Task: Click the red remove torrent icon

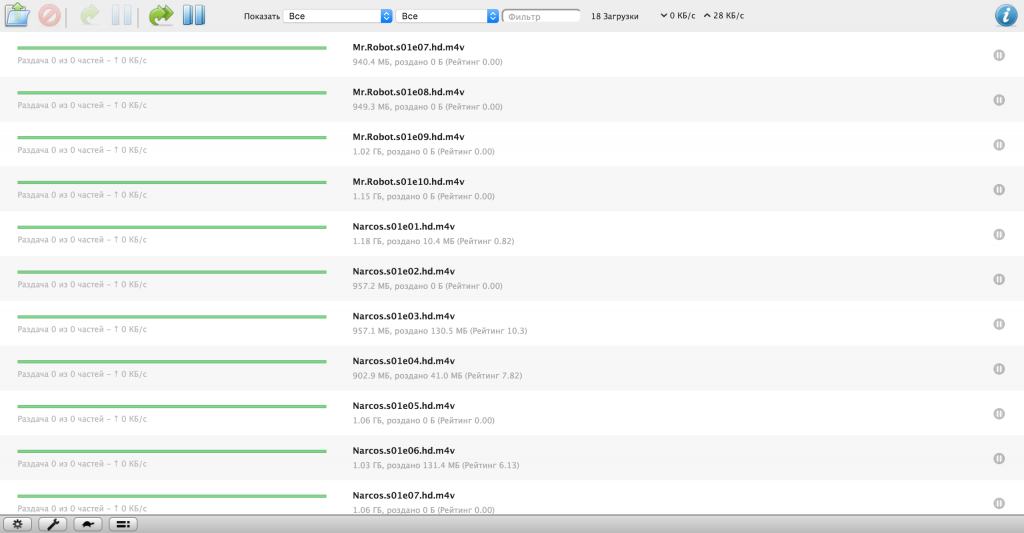Action: coord(49,15)
